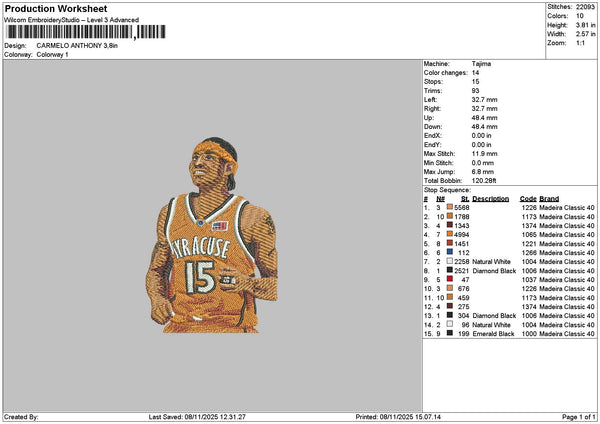Click the St. column header
This screenshot has width=600, height=424.
coord(465,199)
